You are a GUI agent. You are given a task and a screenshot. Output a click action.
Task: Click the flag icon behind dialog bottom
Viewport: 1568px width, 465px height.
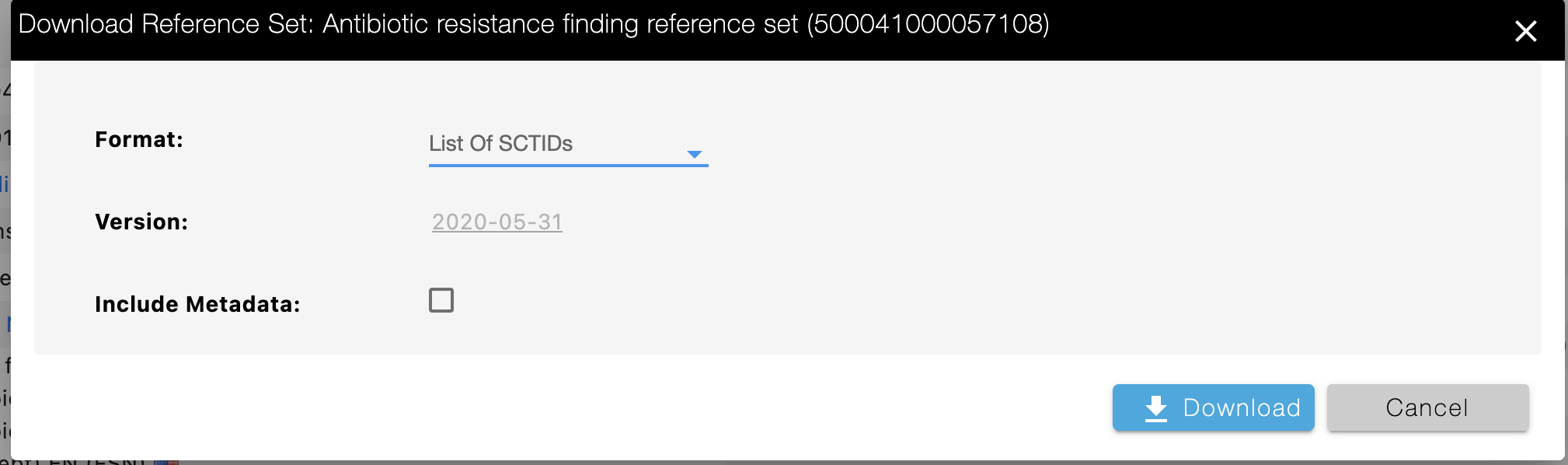166,462
